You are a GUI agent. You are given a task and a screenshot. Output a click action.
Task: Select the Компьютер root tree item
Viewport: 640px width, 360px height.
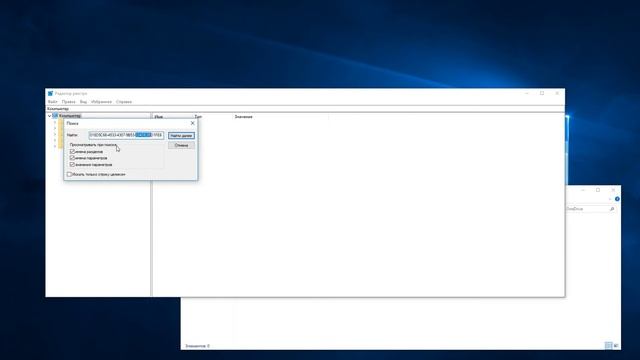70,116
